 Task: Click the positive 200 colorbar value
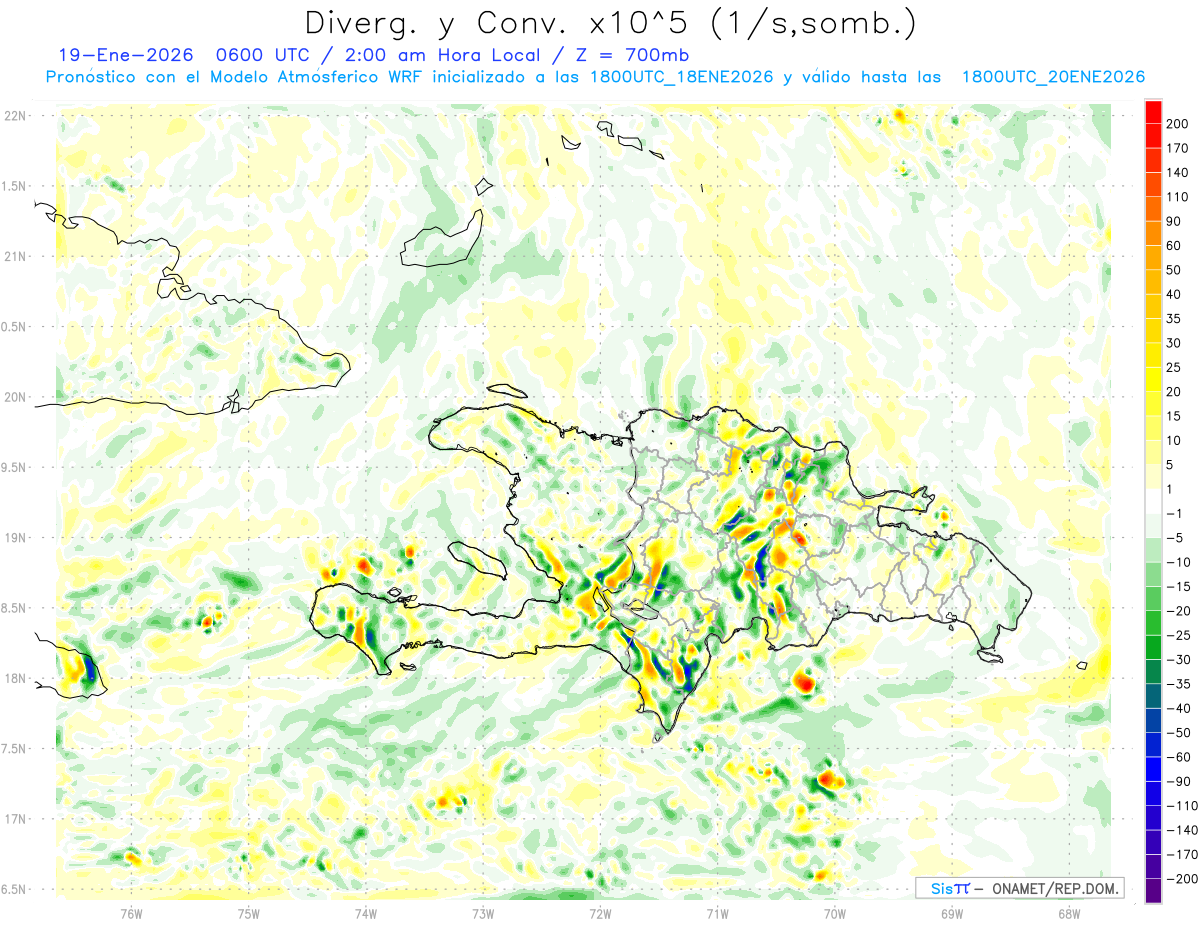[x=1176, y=124]
